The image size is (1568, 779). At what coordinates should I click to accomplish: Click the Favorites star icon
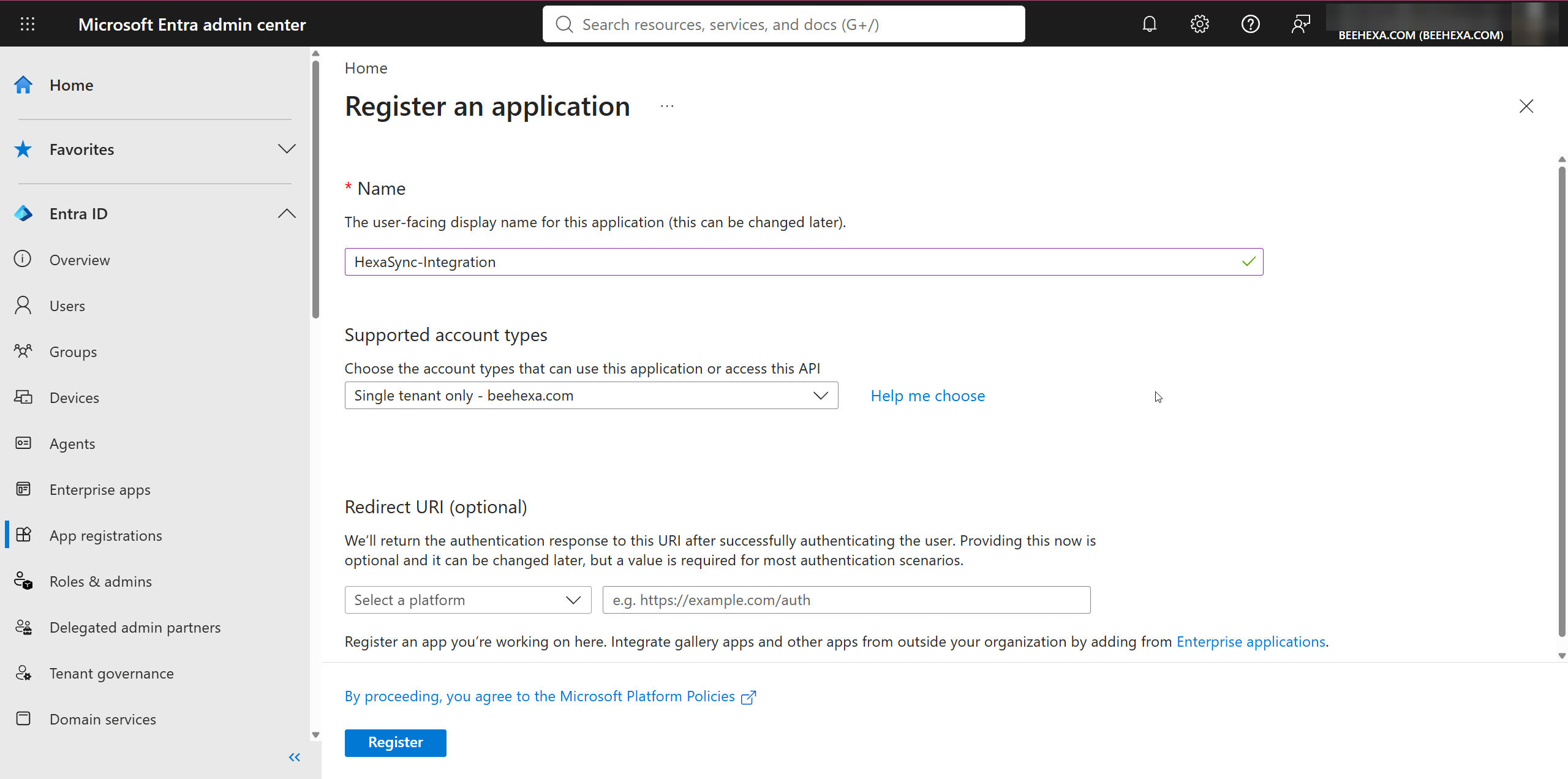(x=23, y=149)
